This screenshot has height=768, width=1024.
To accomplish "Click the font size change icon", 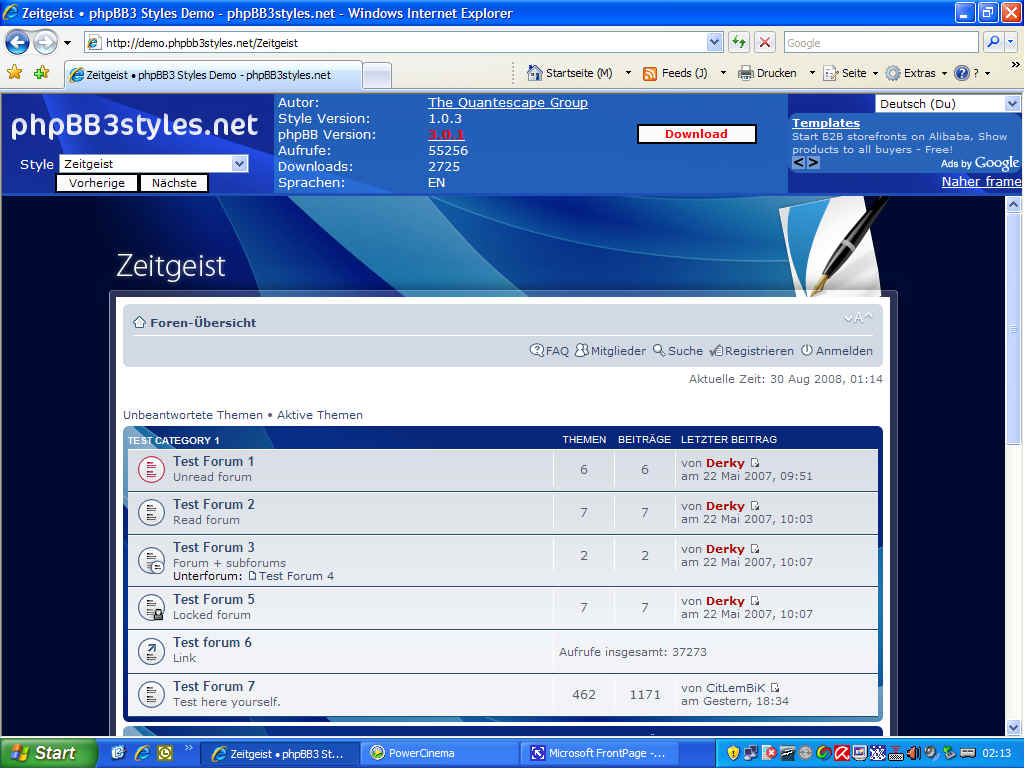I will pyautogui.click(x=857, y=318).
